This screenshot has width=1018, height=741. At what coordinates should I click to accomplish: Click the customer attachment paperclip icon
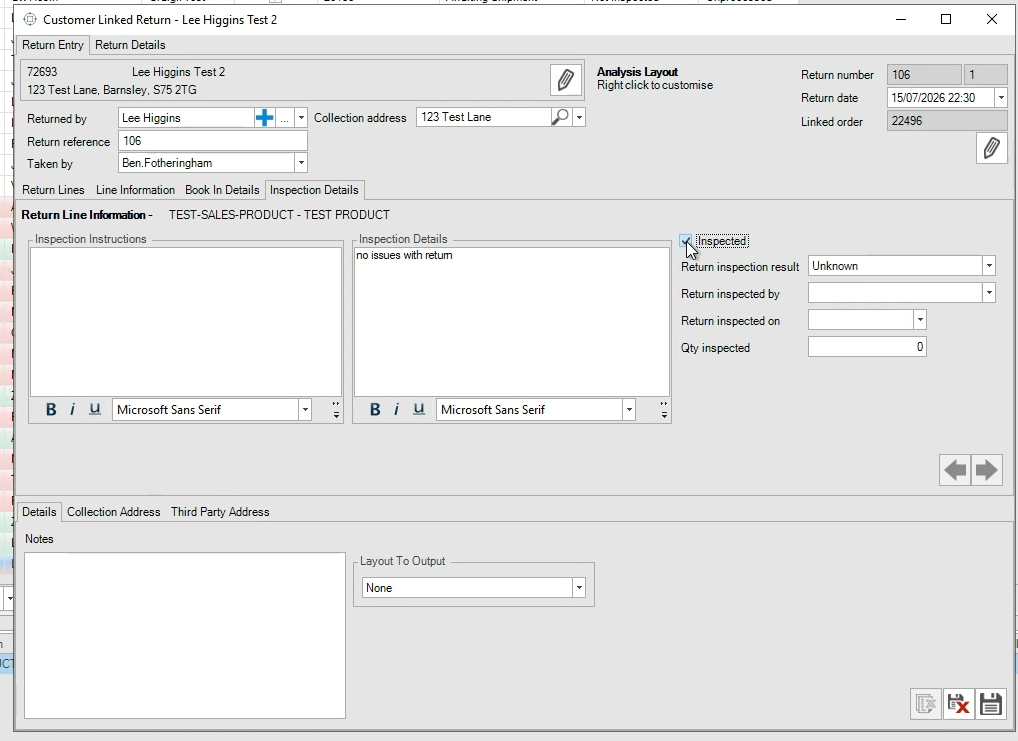(565, 80)
